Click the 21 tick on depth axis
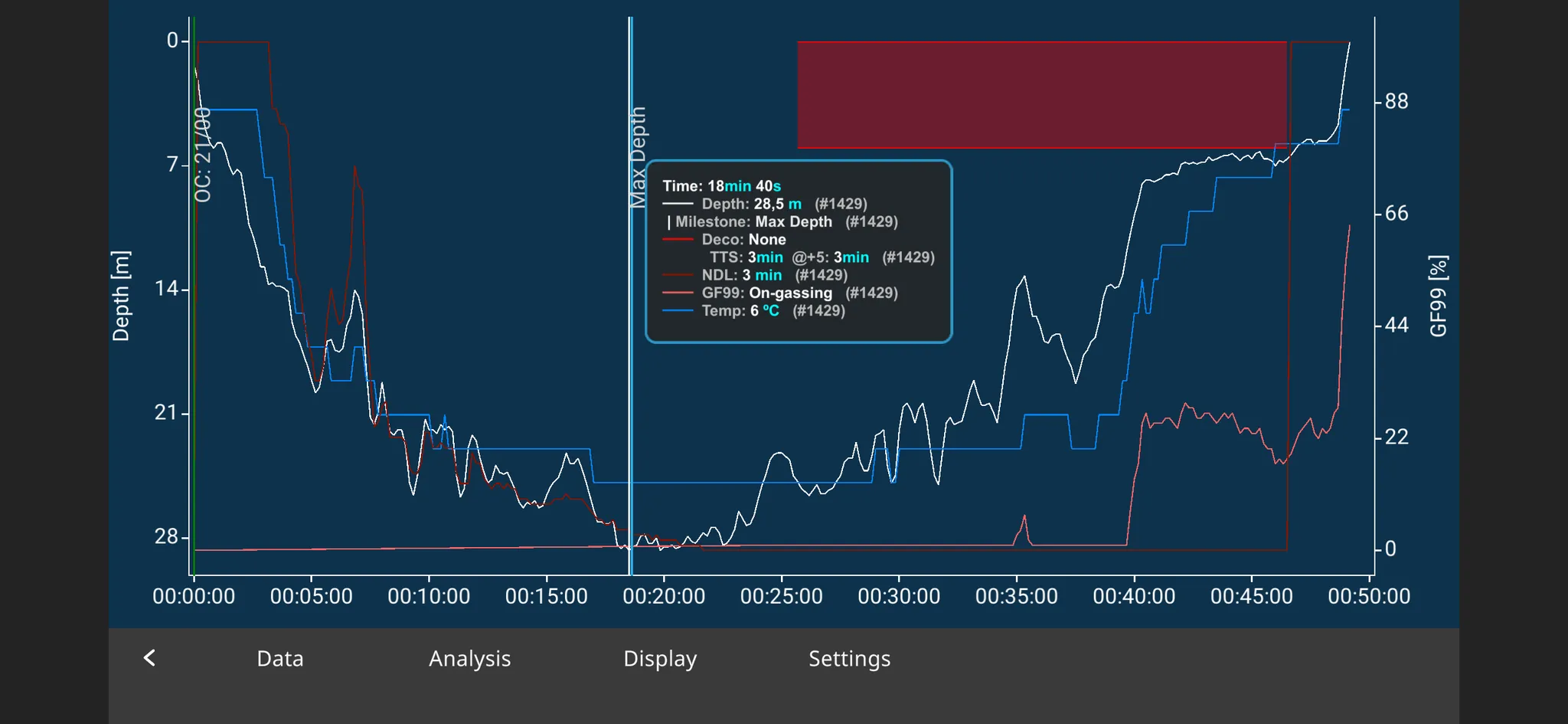1568x724 pixels. pyautogui.click(x=166, y=413)
